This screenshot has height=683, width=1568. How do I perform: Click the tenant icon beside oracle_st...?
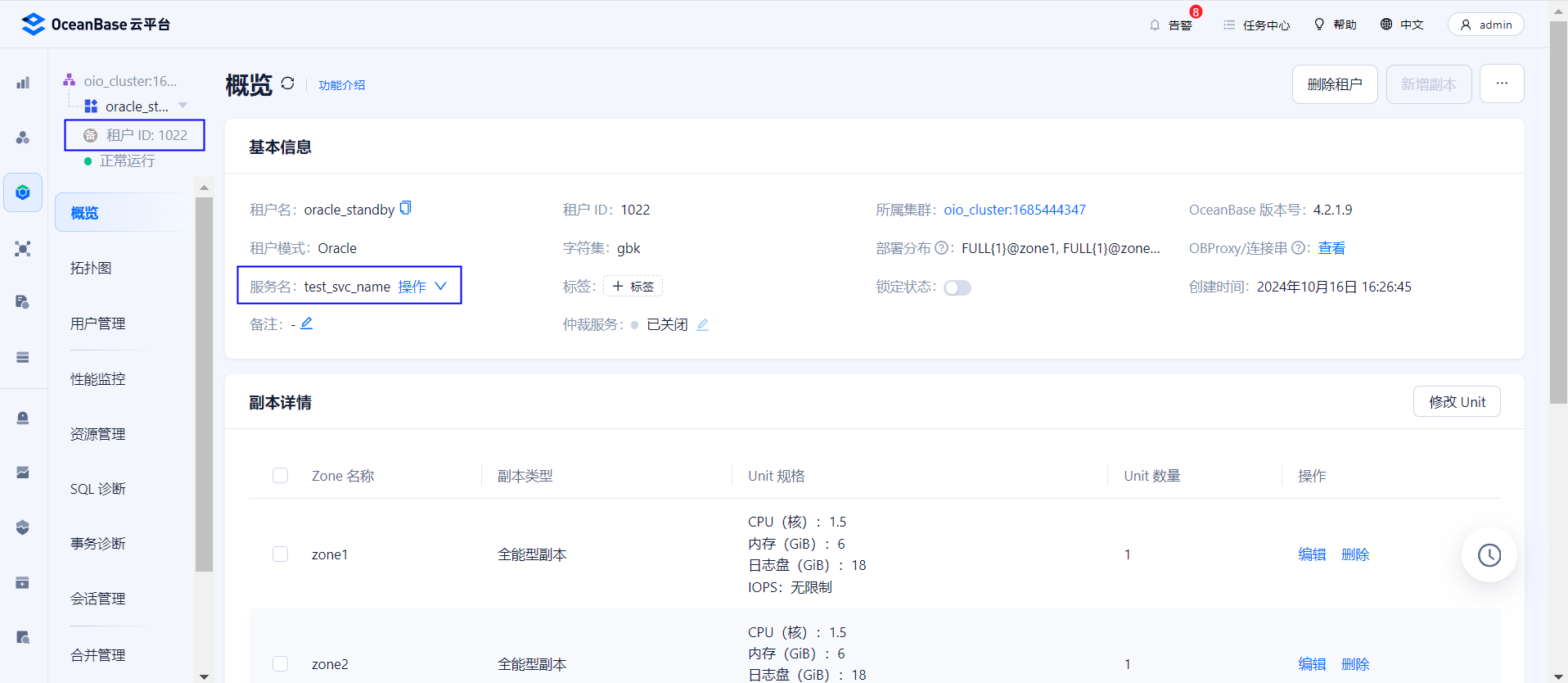click(91, 106)
